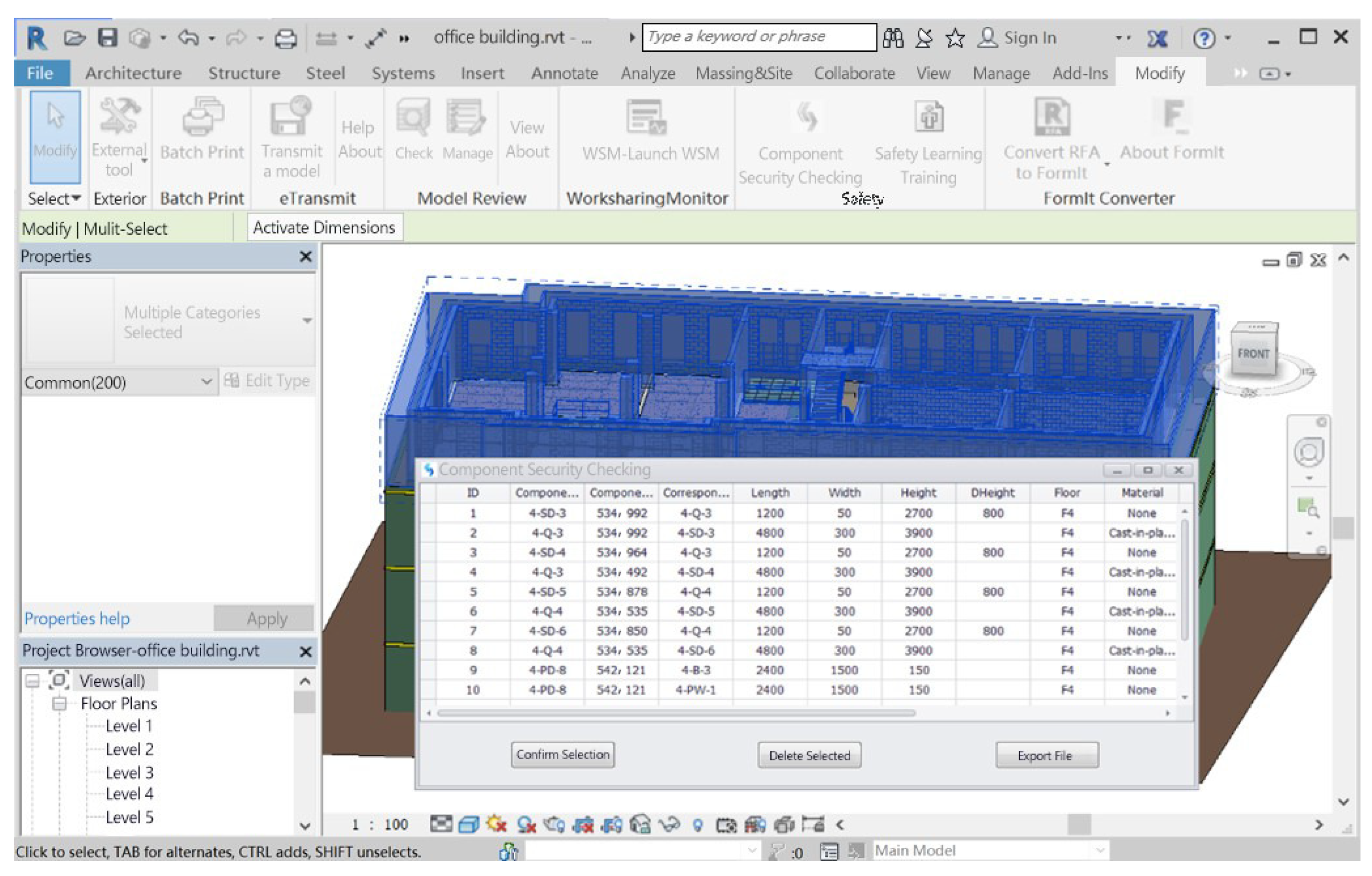This screenshot has width=1372, height=876.
Task: Click the keyword search input field
Action: point(758,37)
